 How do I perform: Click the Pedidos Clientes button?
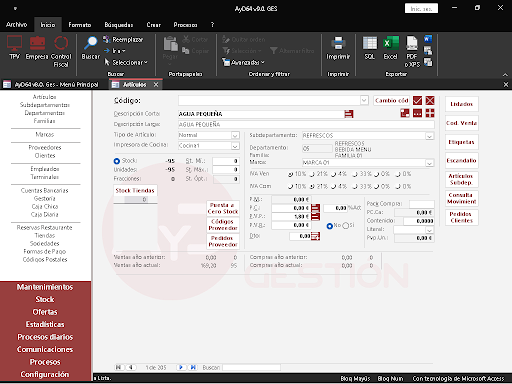pos(462,217)
